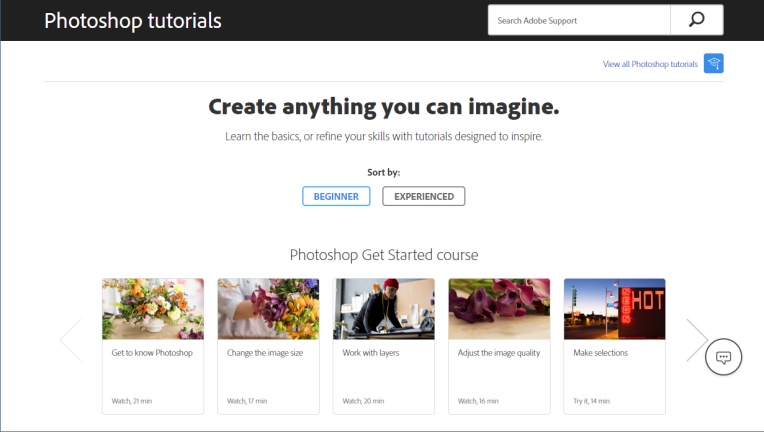Click the 'Try it, 14 min' label
764x432 pixels.
pyautogui.click(x=592, y=401)
